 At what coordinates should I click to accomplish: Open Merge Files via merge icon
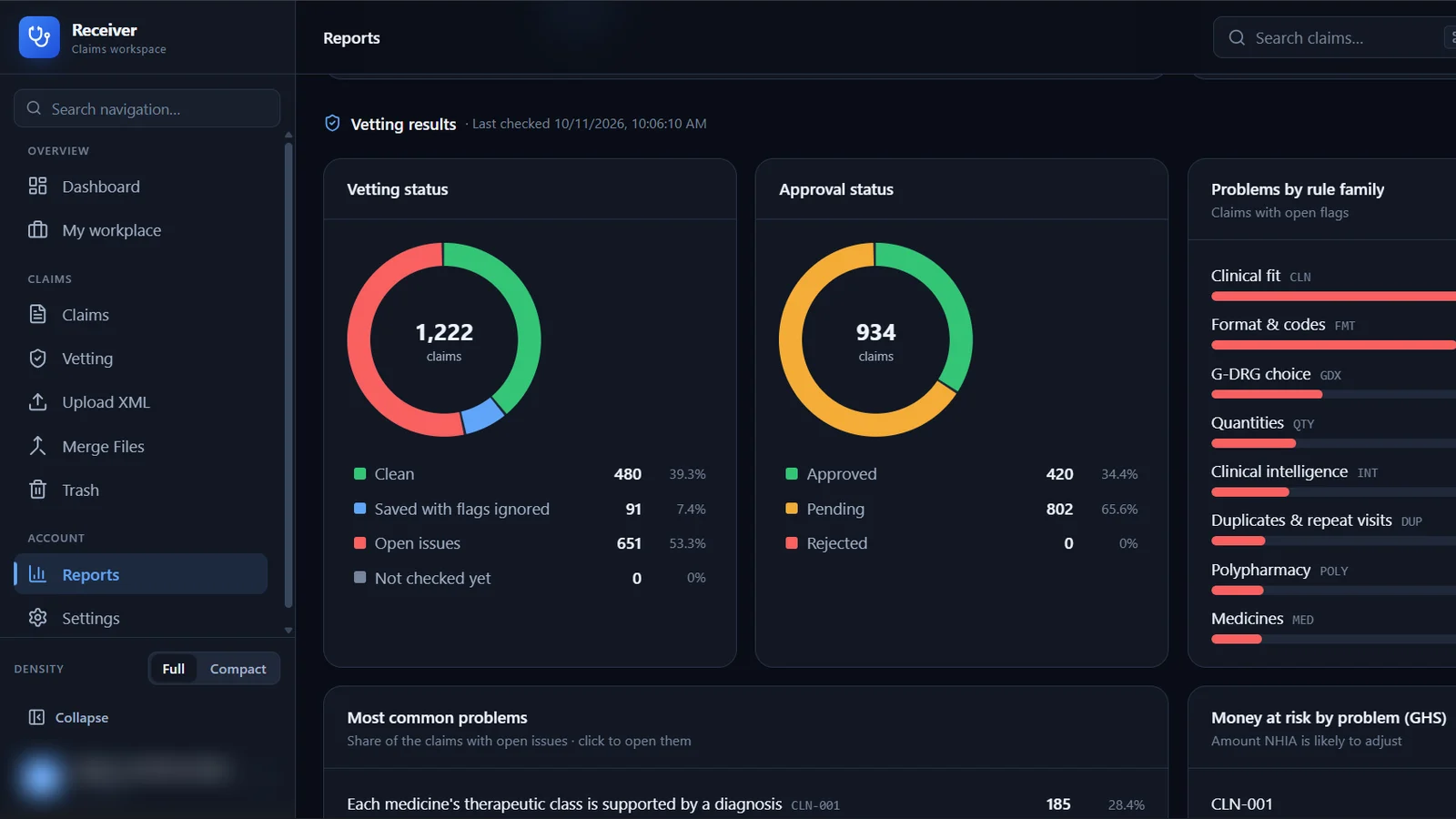point(37,446)
